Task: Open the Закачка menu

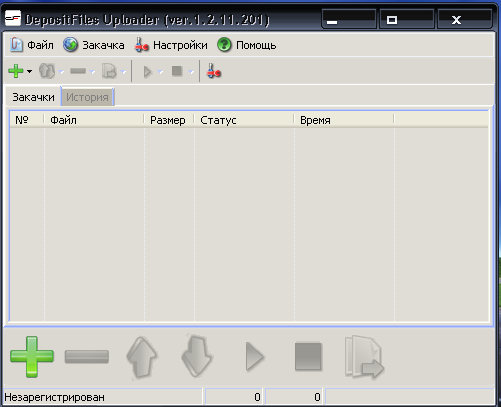Action: 94,45
